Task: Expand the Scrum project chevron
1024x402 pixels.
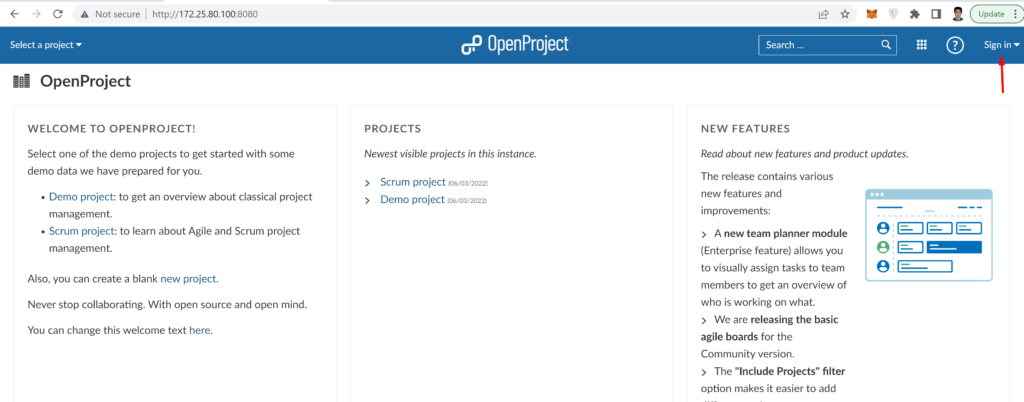Action: point(368,183)
